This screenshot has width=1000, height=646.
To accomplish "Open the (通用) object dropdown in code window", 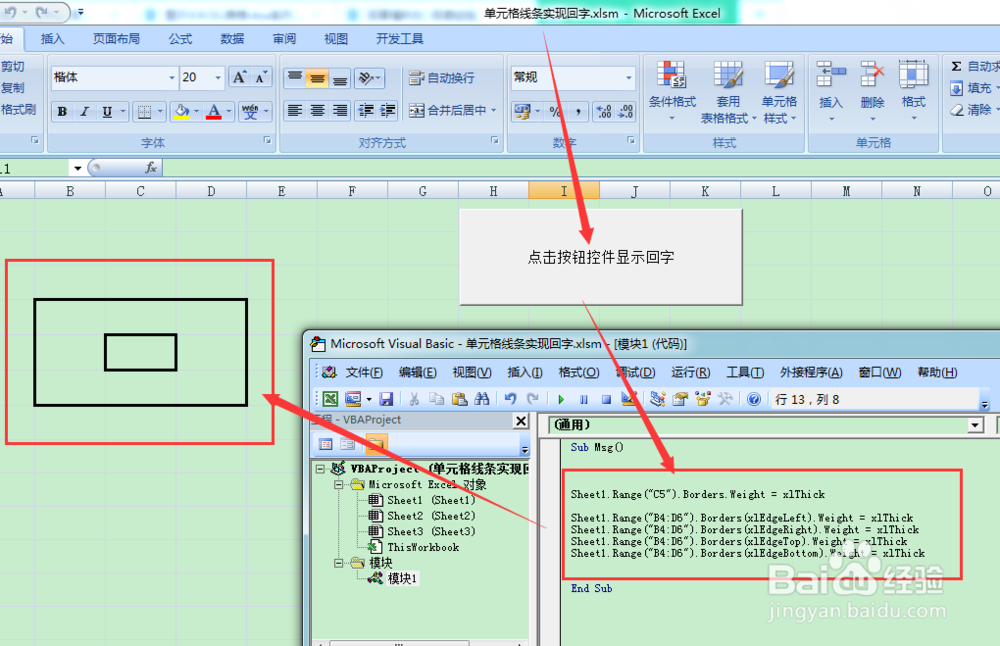I will [975, 425].
